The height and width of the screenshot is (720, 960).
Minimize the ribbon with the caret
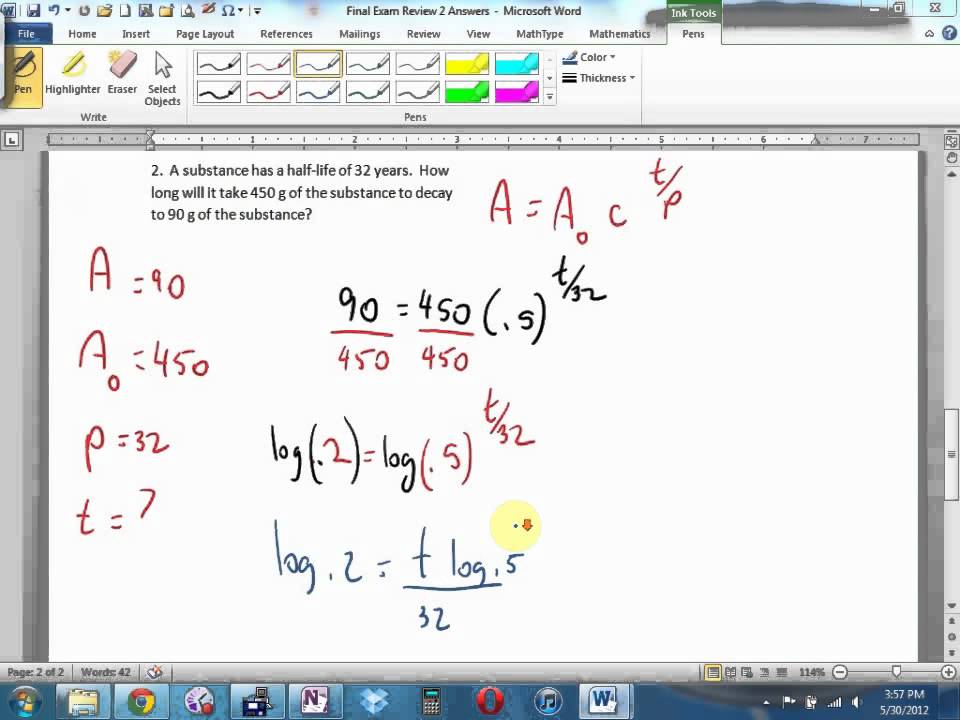click(929, 34)
